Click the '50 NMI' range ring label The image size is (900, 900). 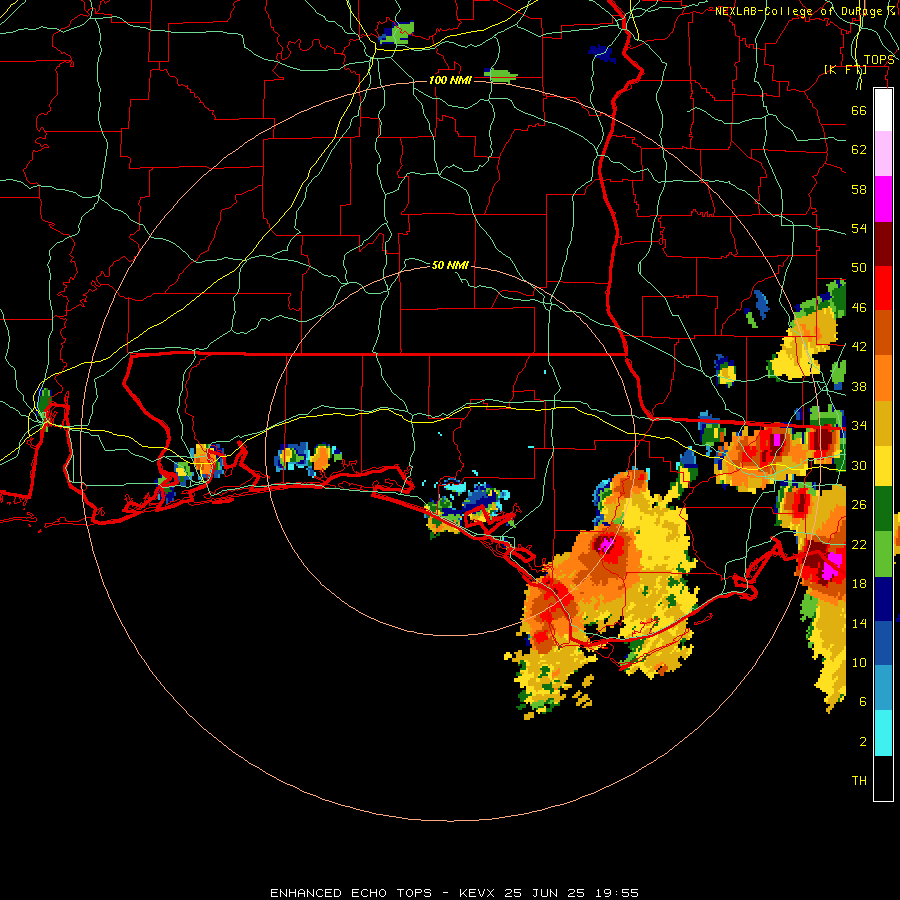pos(450,265)
